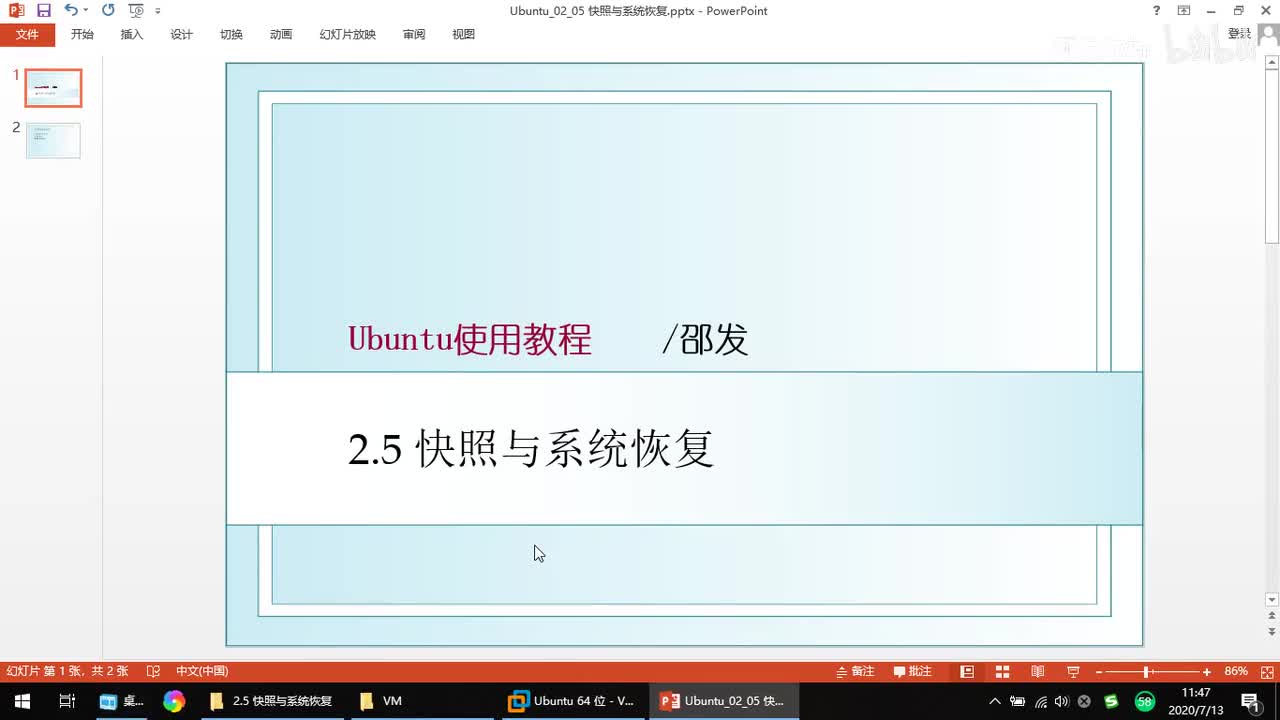
Task: Switch to the 插入 ribbon tab
Action: pyautogui.click(x=132, y=34)
